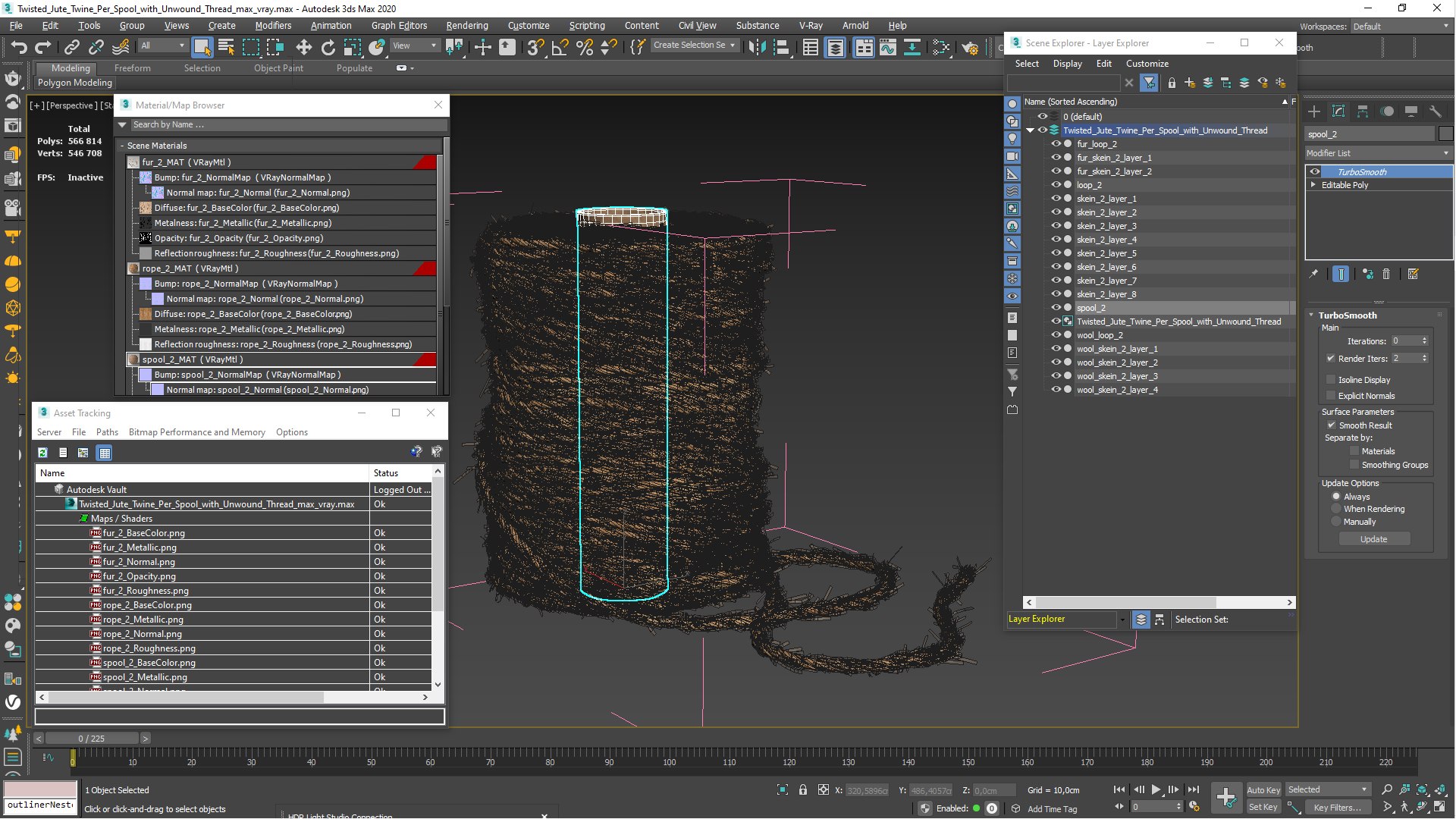Open the Create panel plus tab
Viewport: 1456px width, 819px height.
click(1314, 111)
